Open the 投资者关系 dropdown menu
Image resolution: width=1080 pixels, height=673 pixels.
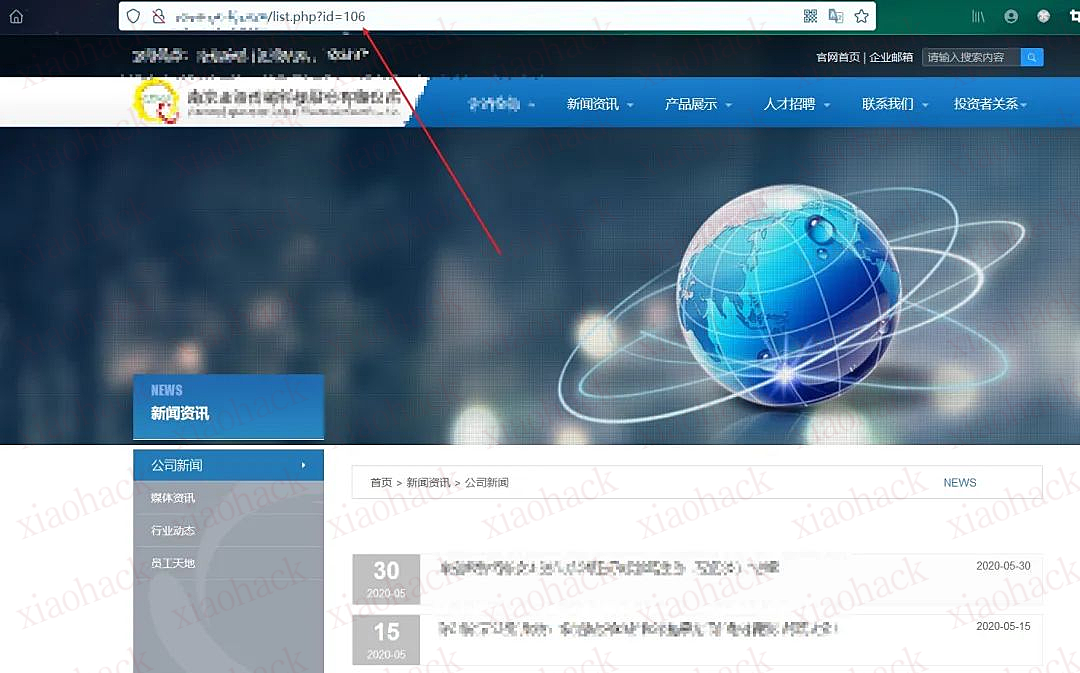pos(985,103)
